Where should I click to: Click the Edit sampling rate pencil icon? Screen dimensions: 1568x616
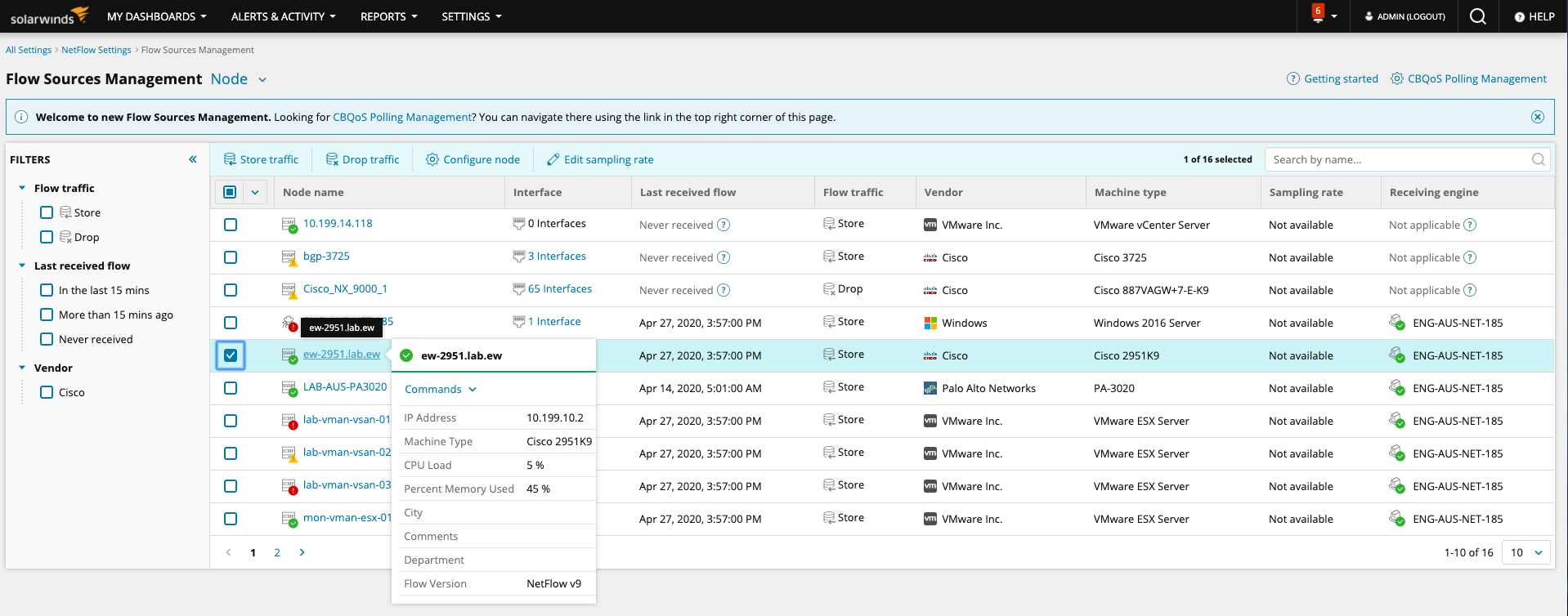553,159
